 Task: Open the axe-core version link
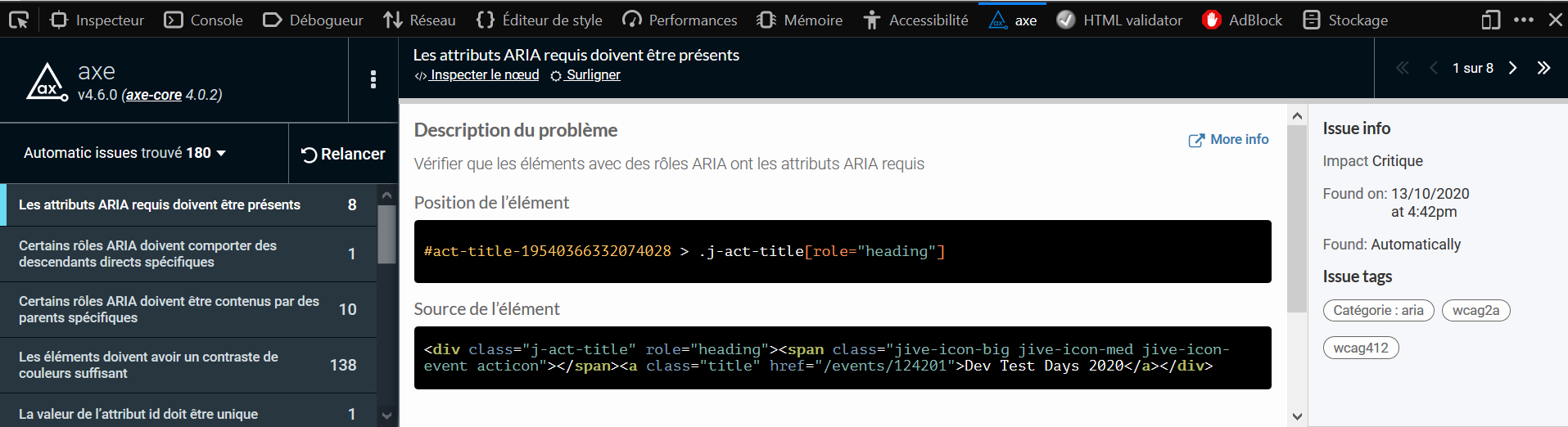point(154,95)
